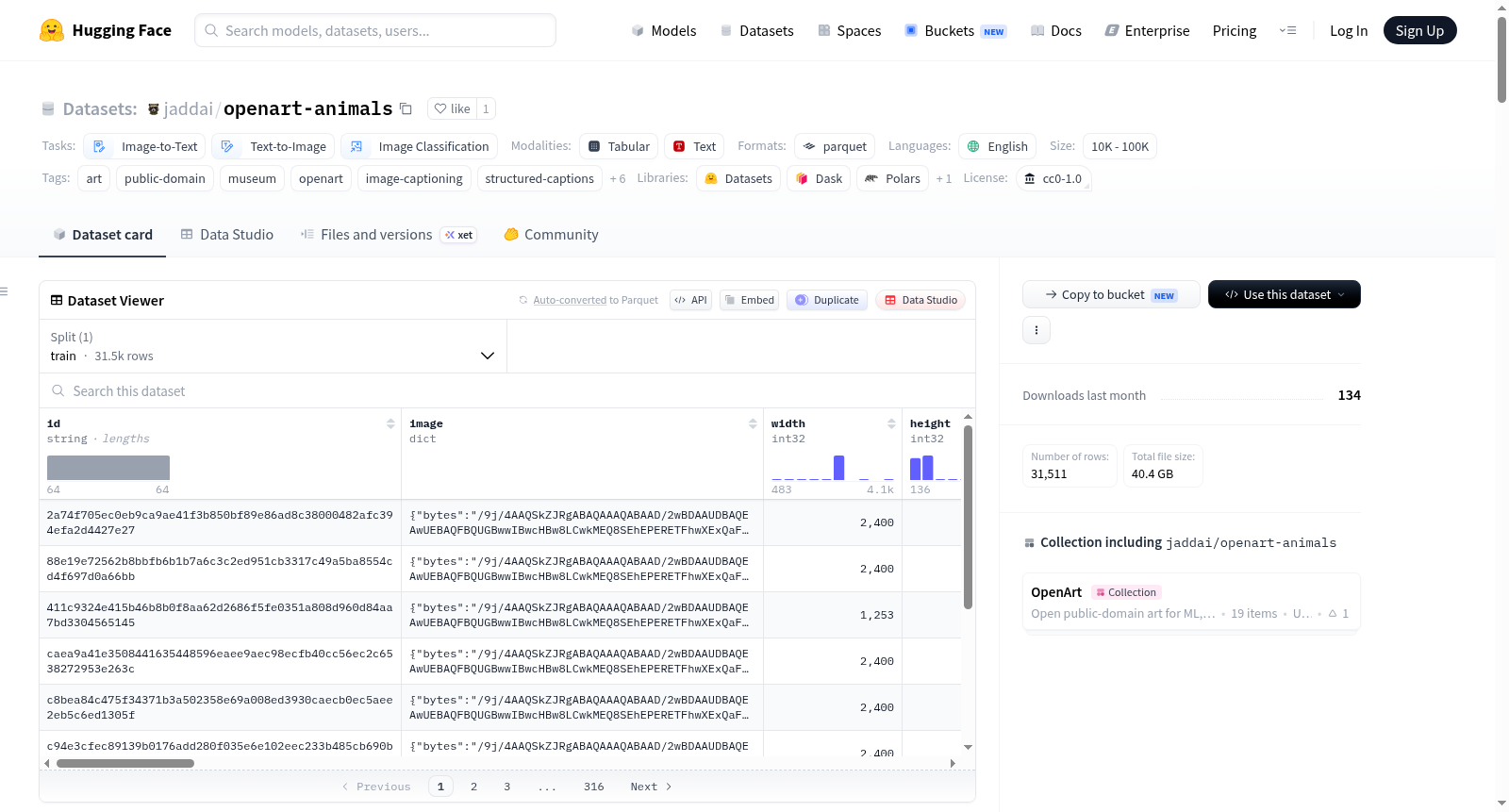Open Docs in the top navigation
This screenshot has height=812, width=1509.
[x=1056, y=30]
